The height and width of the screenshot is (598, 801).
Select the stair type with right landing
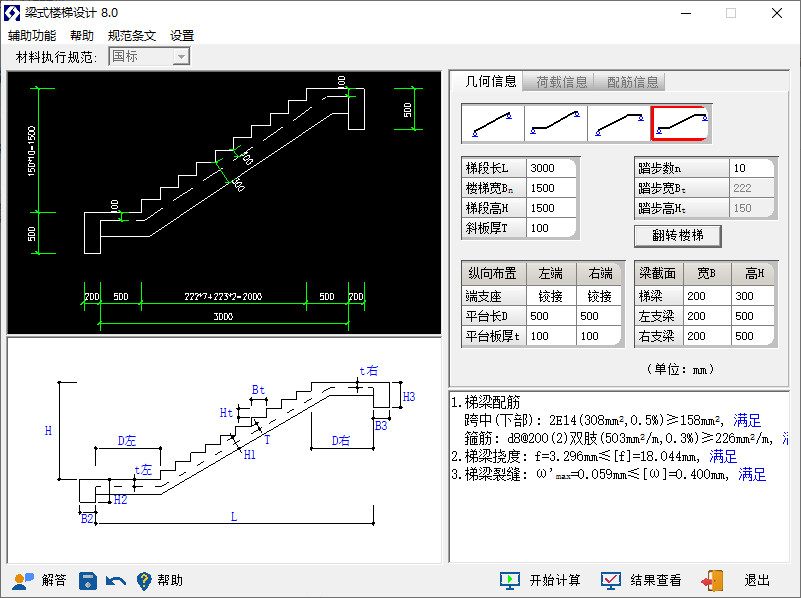click(619, 124)
